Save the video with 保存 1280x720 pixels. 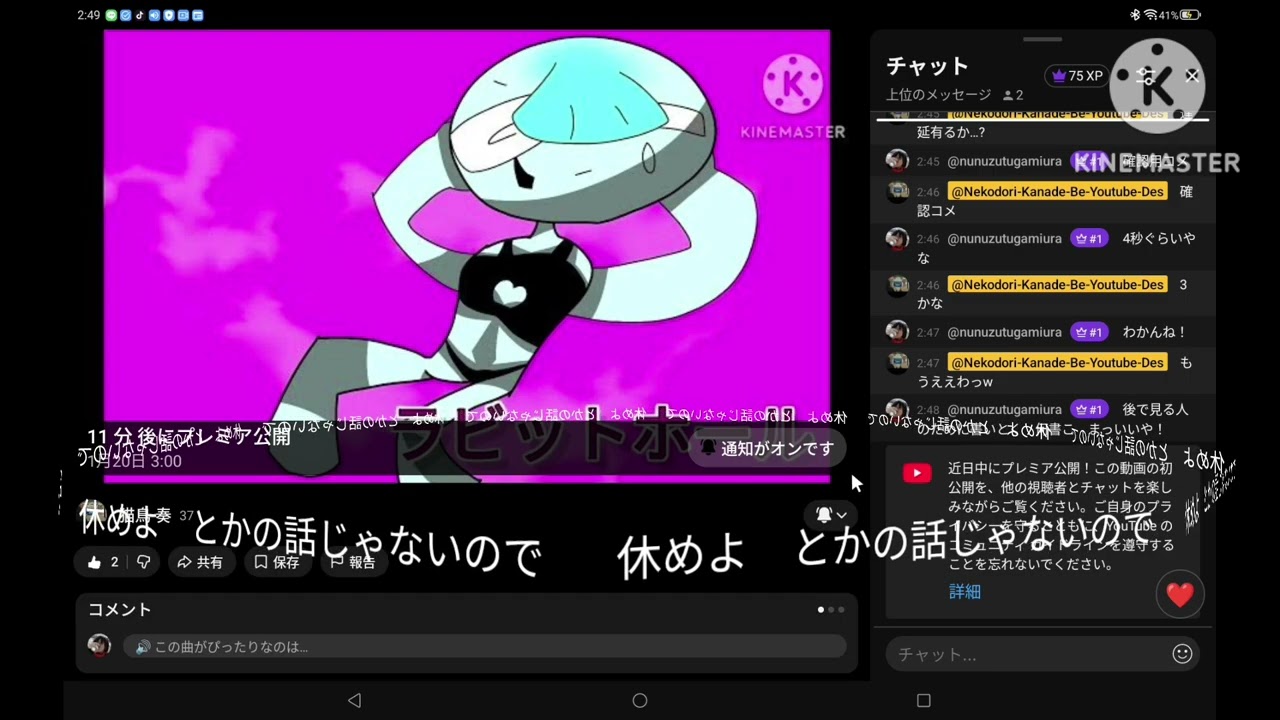277,562
